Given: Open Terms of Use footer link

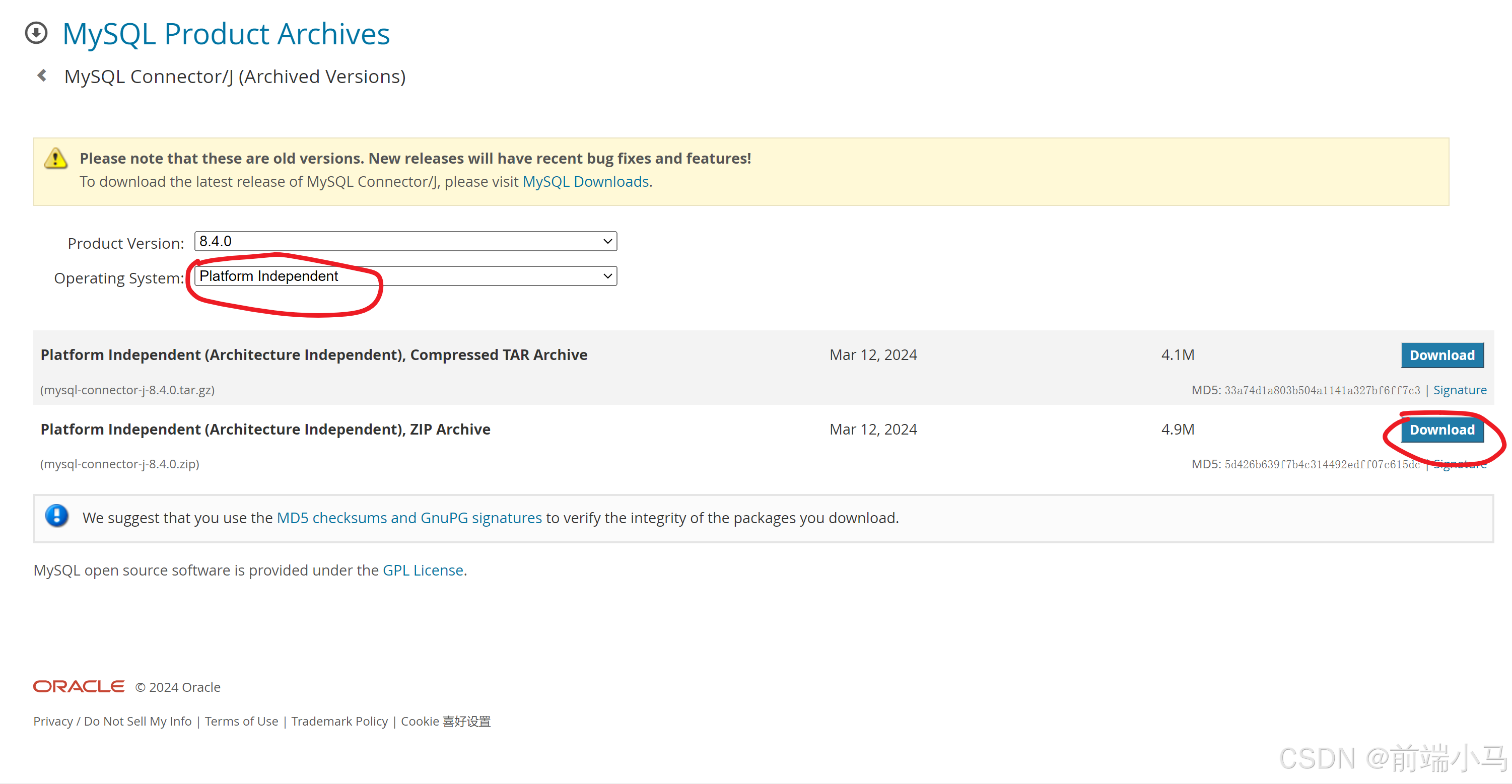Looking at the screenshot, I should 241,721.
